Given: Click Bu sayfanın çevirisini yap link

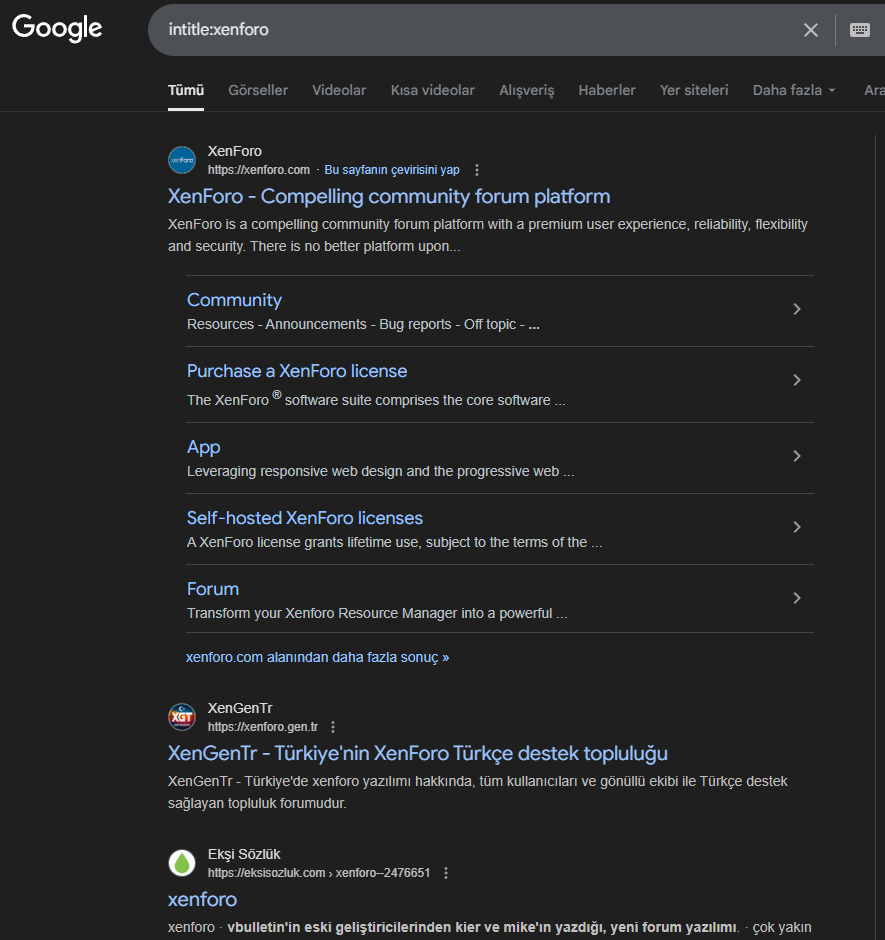Looking at the screenshot, I should [392, 170].
